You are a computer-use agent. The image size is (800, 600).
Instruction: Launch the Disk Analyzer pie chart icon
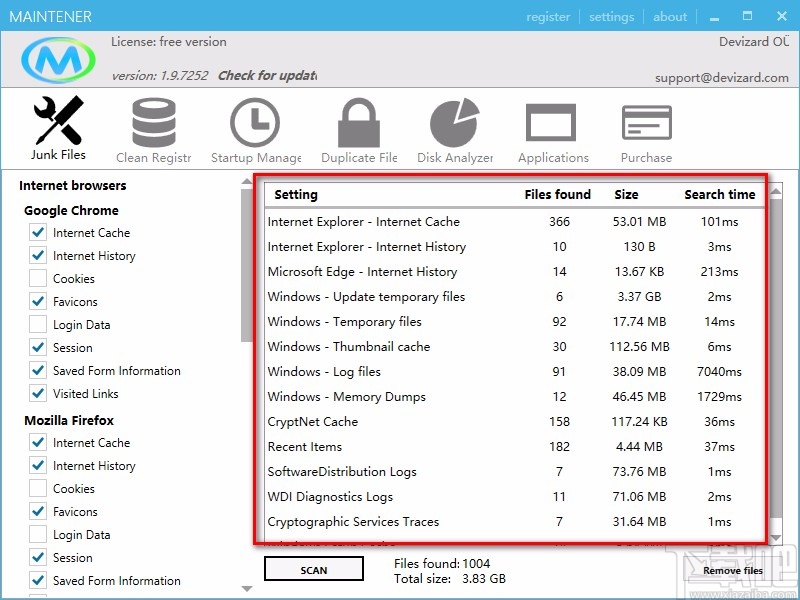pyautogui.click(x=455, y=124)
